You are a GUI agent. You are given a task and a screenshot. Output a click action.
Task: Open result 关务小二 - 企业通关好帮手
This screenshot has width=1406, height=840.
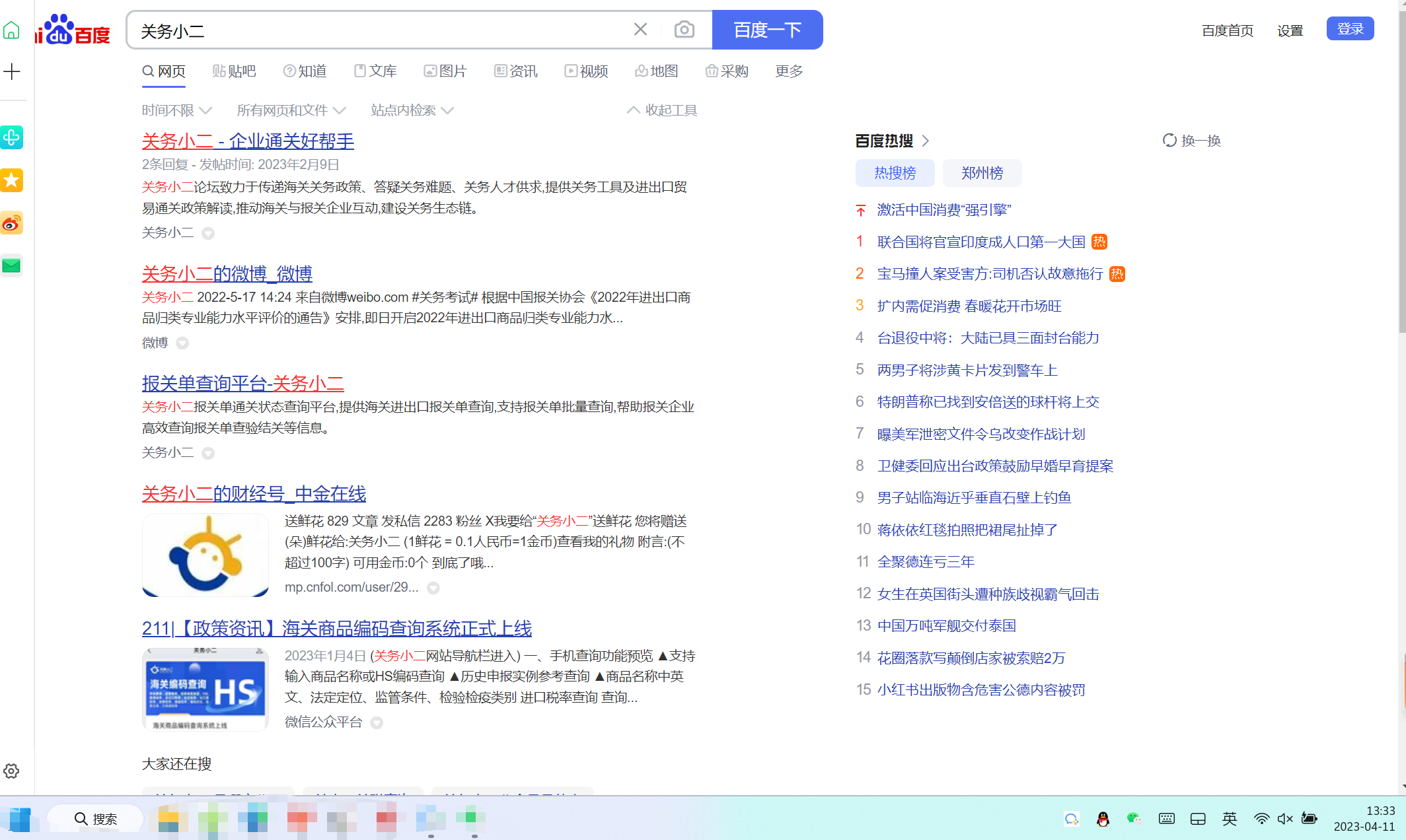pos(248,141)
